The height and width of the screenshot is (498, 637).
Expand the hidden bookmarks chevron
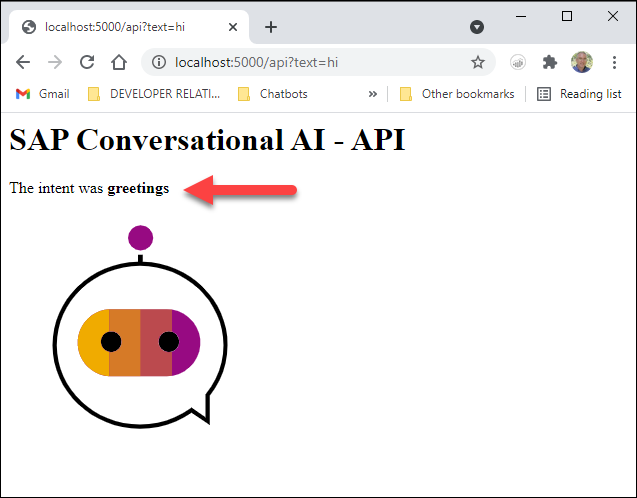pyautogui.click(x=373, y=94)
